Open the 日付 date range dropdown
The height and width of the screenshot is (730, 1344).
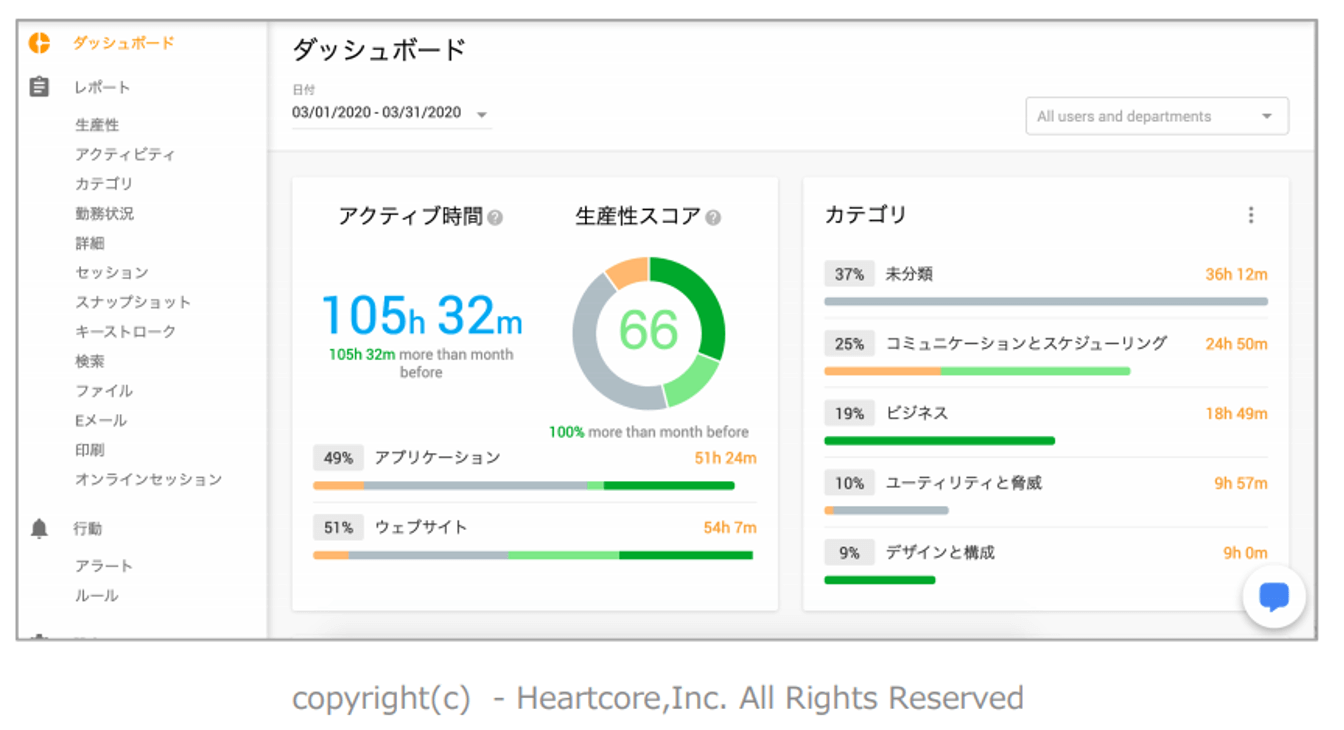click(391, 113)
